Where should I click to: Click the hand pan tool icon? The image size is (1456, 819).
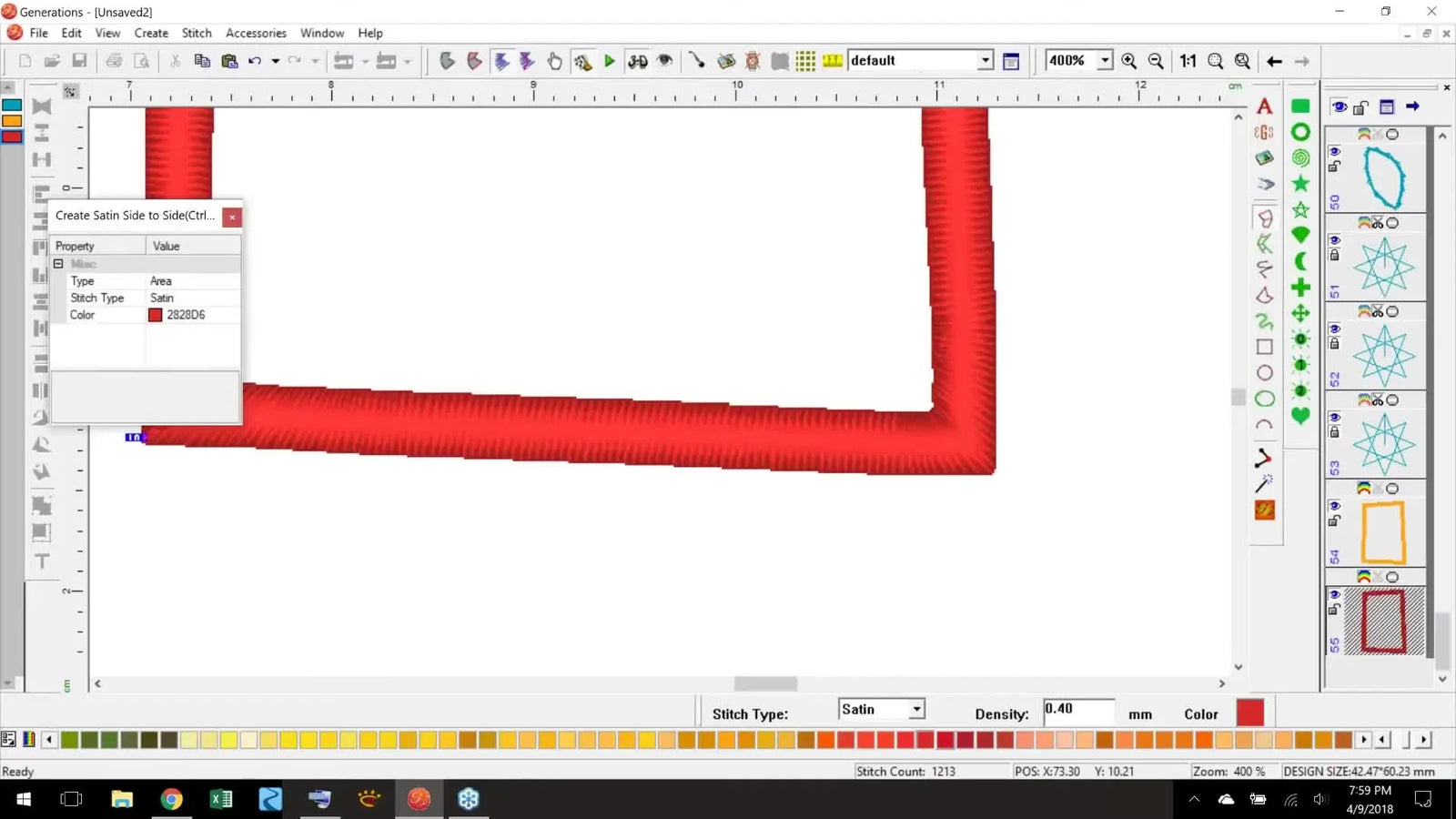click(554, 61)
